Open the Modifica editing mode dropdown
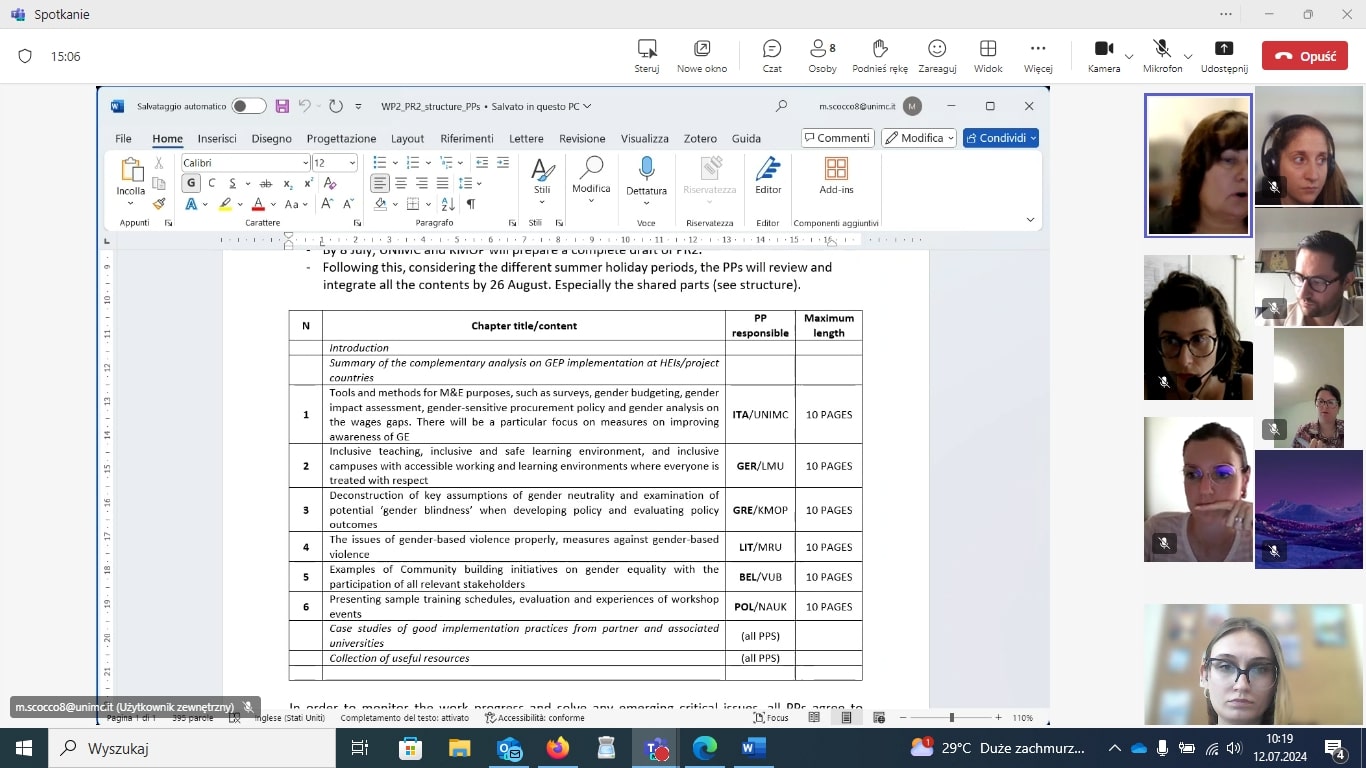The width and height of the screenshot is (1366, 768). [x=919, y=138]
